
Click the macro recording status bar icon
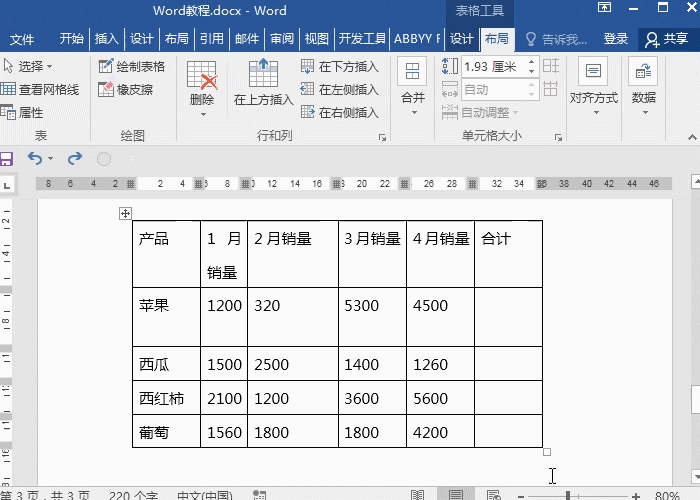point(259,495)
